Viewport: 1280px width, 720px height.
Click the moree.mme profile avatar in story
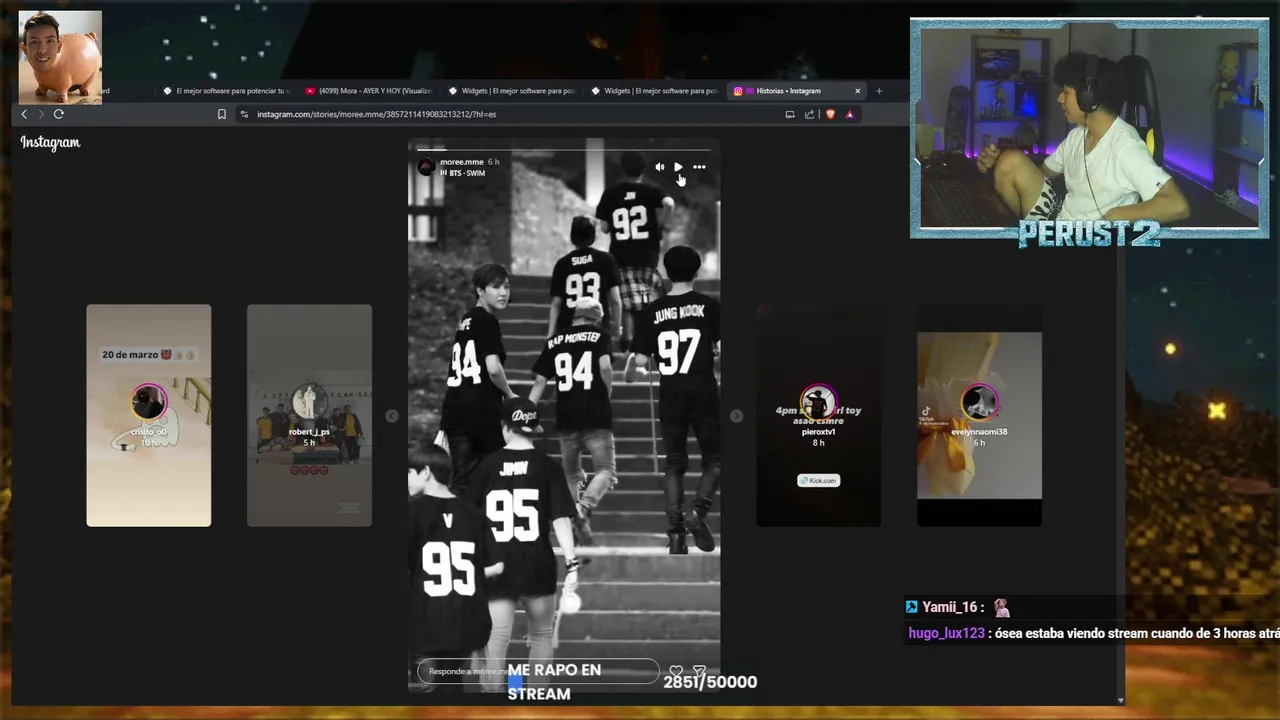pos(426,167)
